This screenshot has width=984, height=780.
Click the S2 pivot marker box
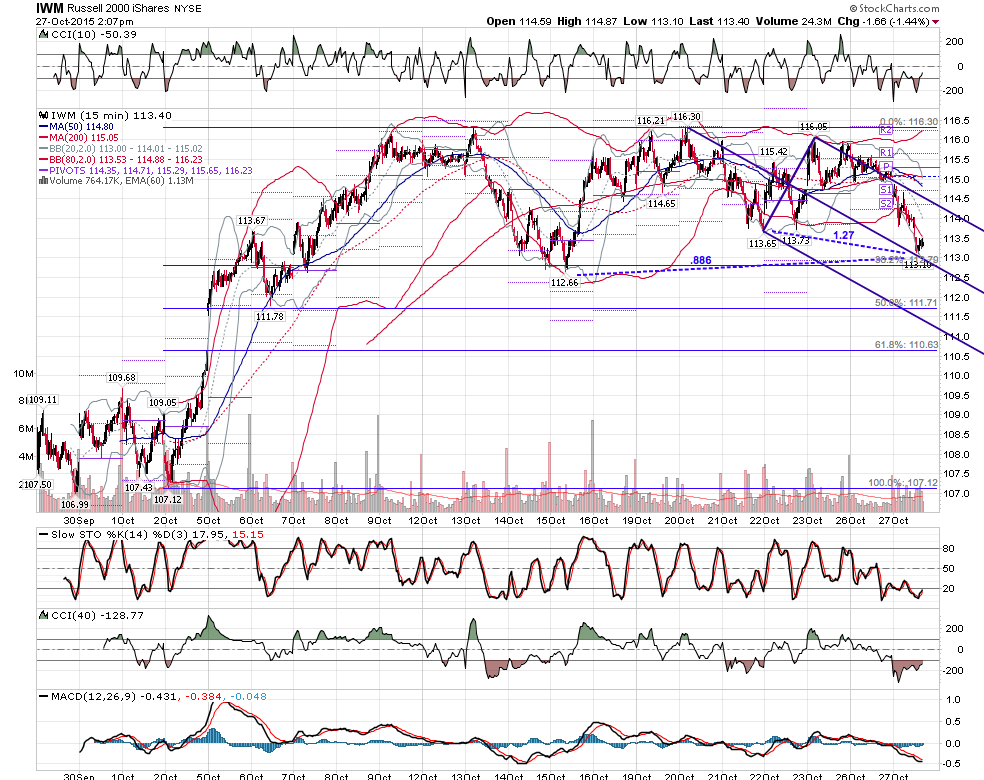885,203
